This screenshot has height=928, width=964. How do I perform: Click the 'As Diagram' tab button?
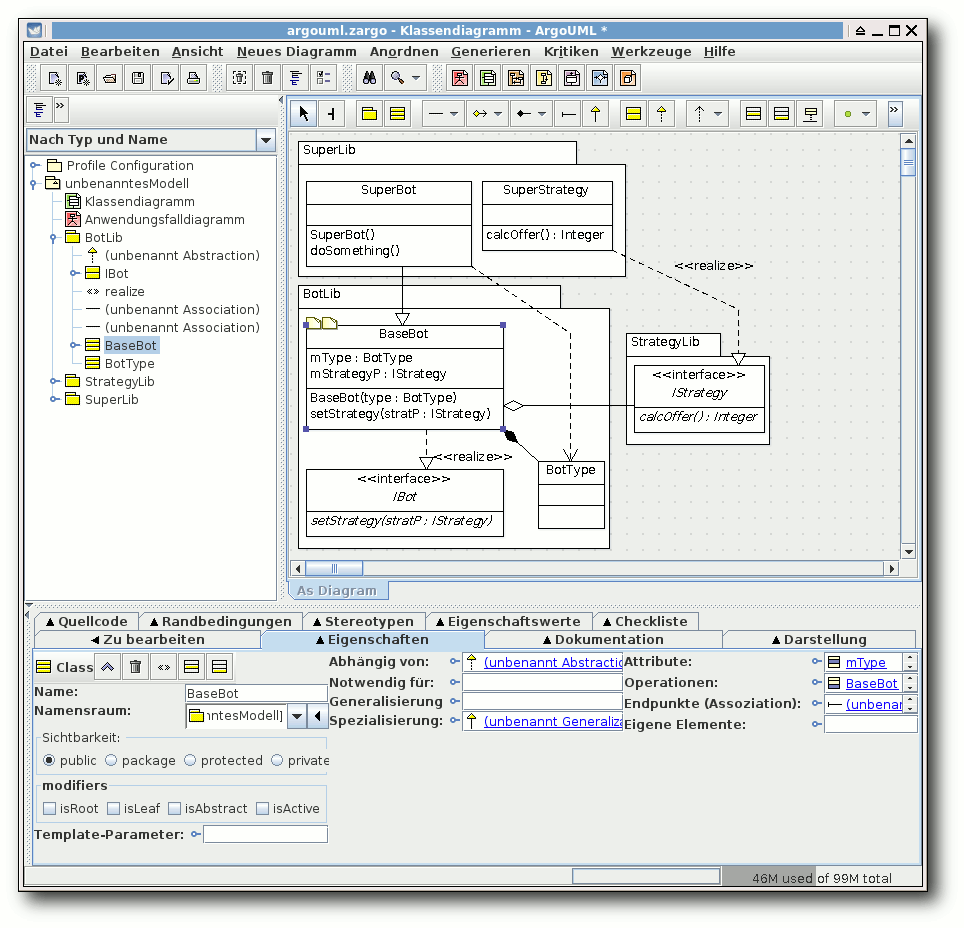point(338,591)
